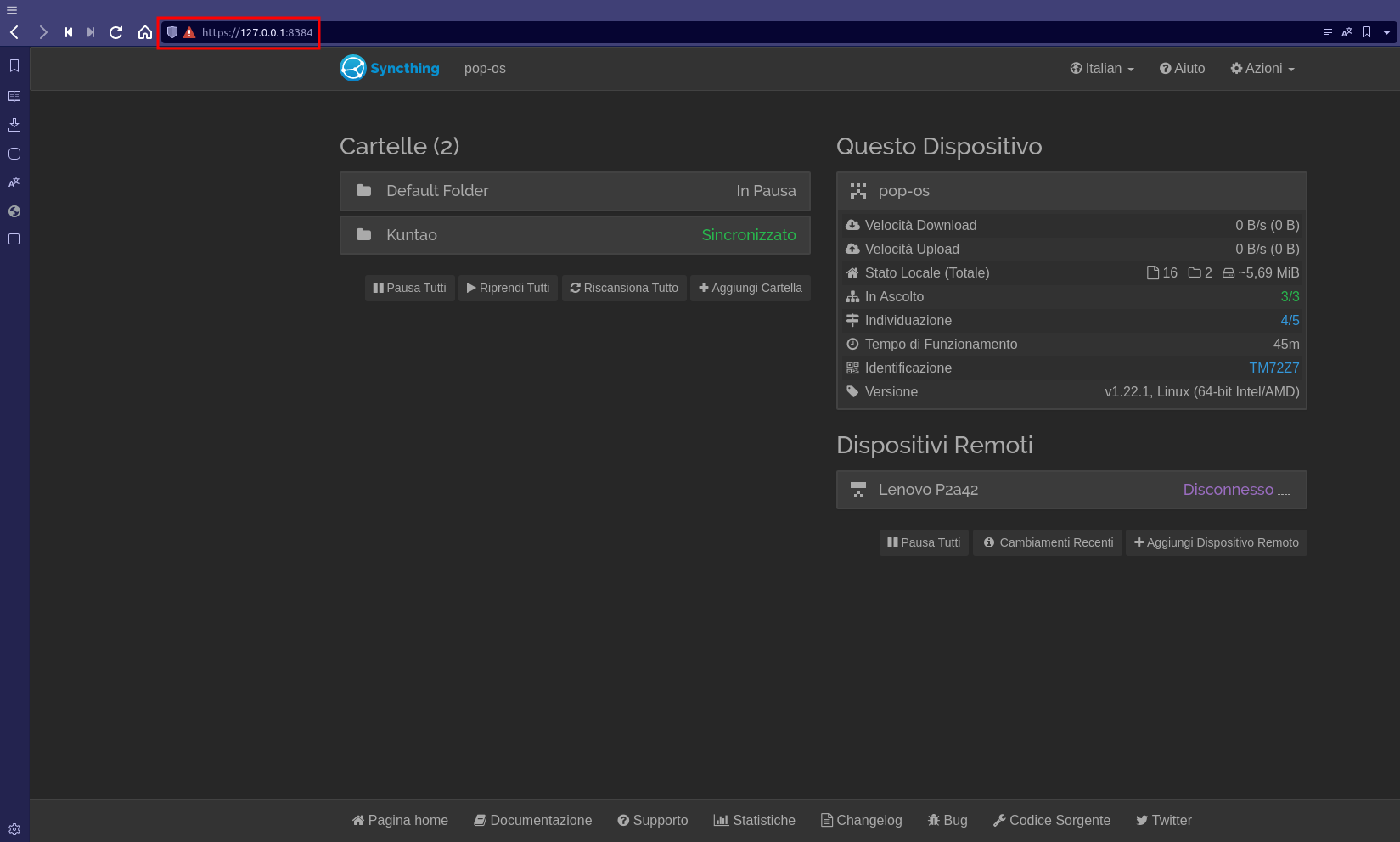This screenshot has width=1400, height=842.
Task: Open Translate panel in sidebar
Action: 14,182
